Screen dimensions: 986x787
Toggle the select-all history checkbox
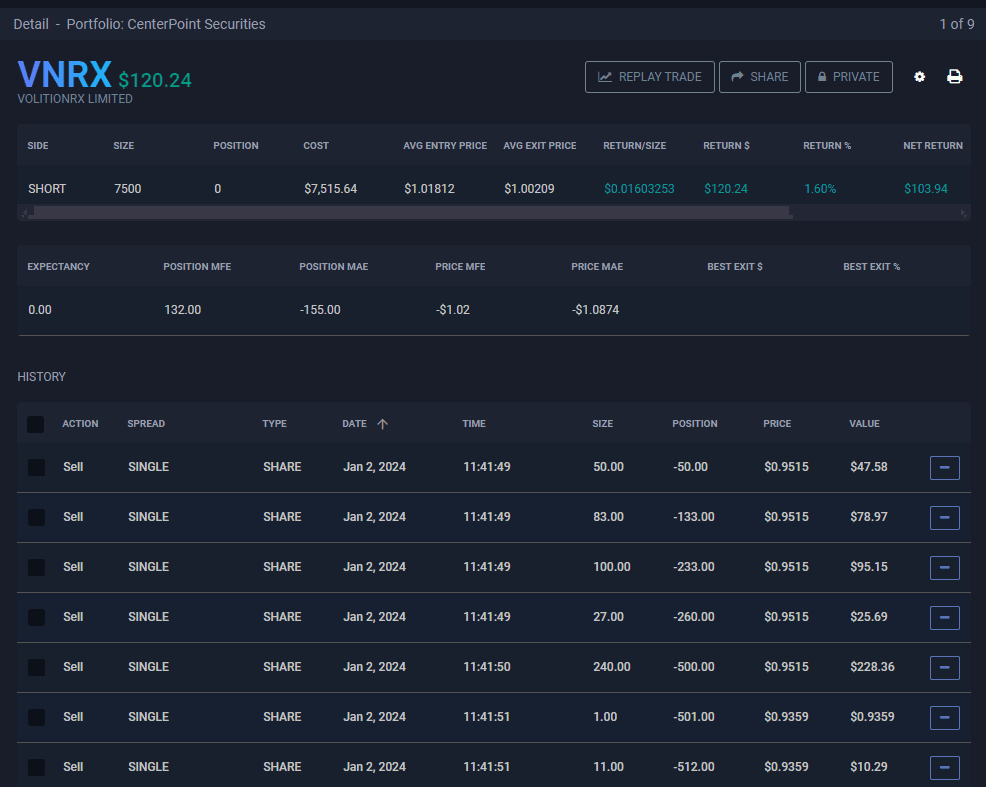click(36, 424)
